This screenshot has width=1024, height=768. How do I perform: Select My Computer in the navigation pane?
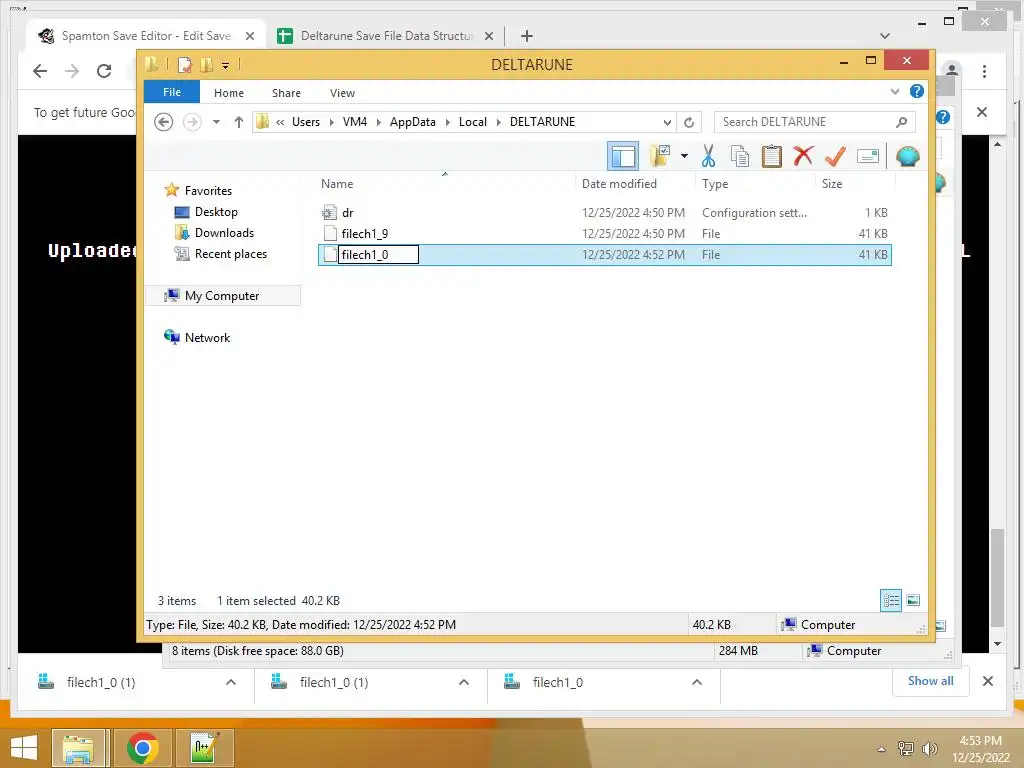(222, 296)
